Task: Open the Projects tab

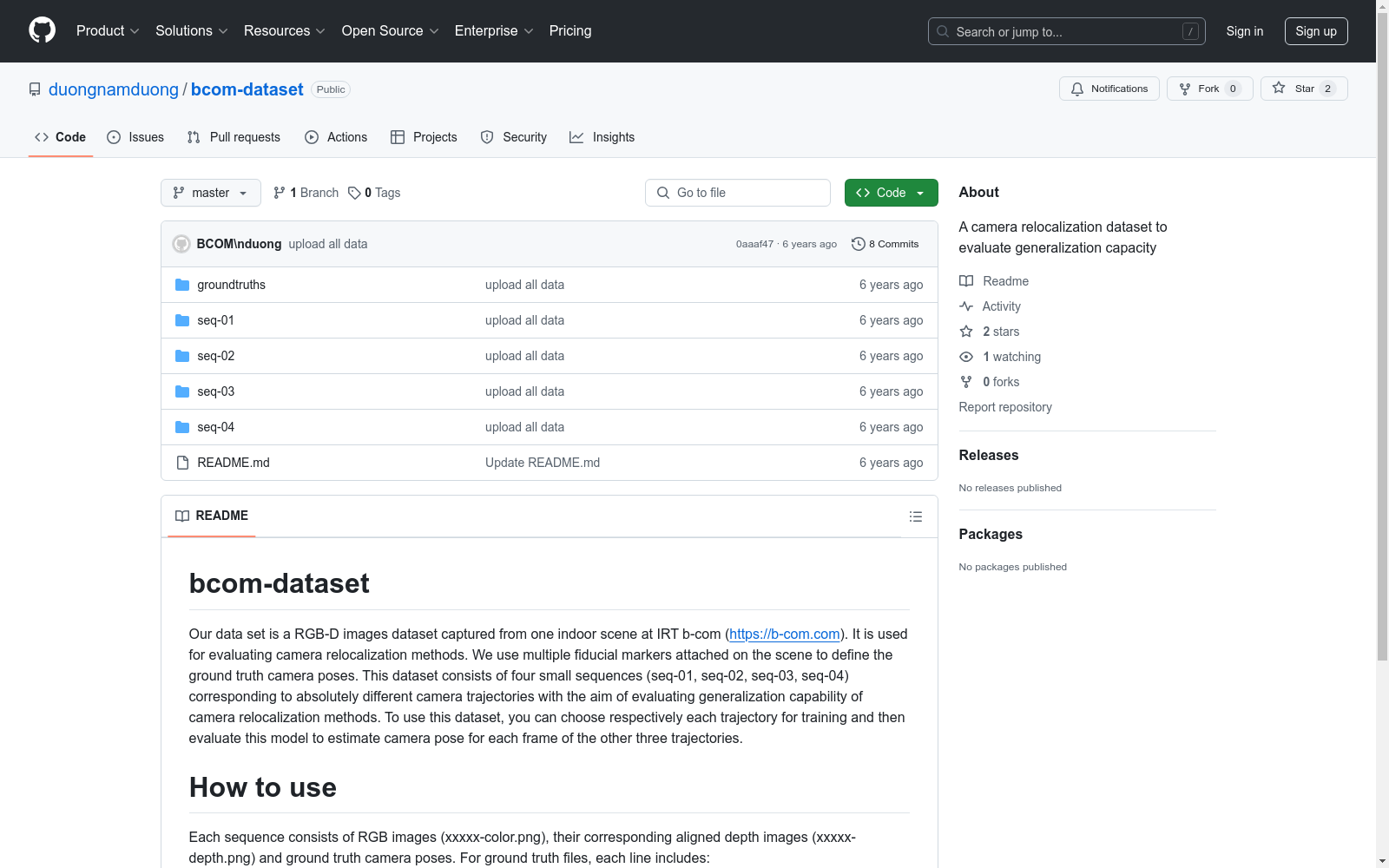Action: pos(424,137)
